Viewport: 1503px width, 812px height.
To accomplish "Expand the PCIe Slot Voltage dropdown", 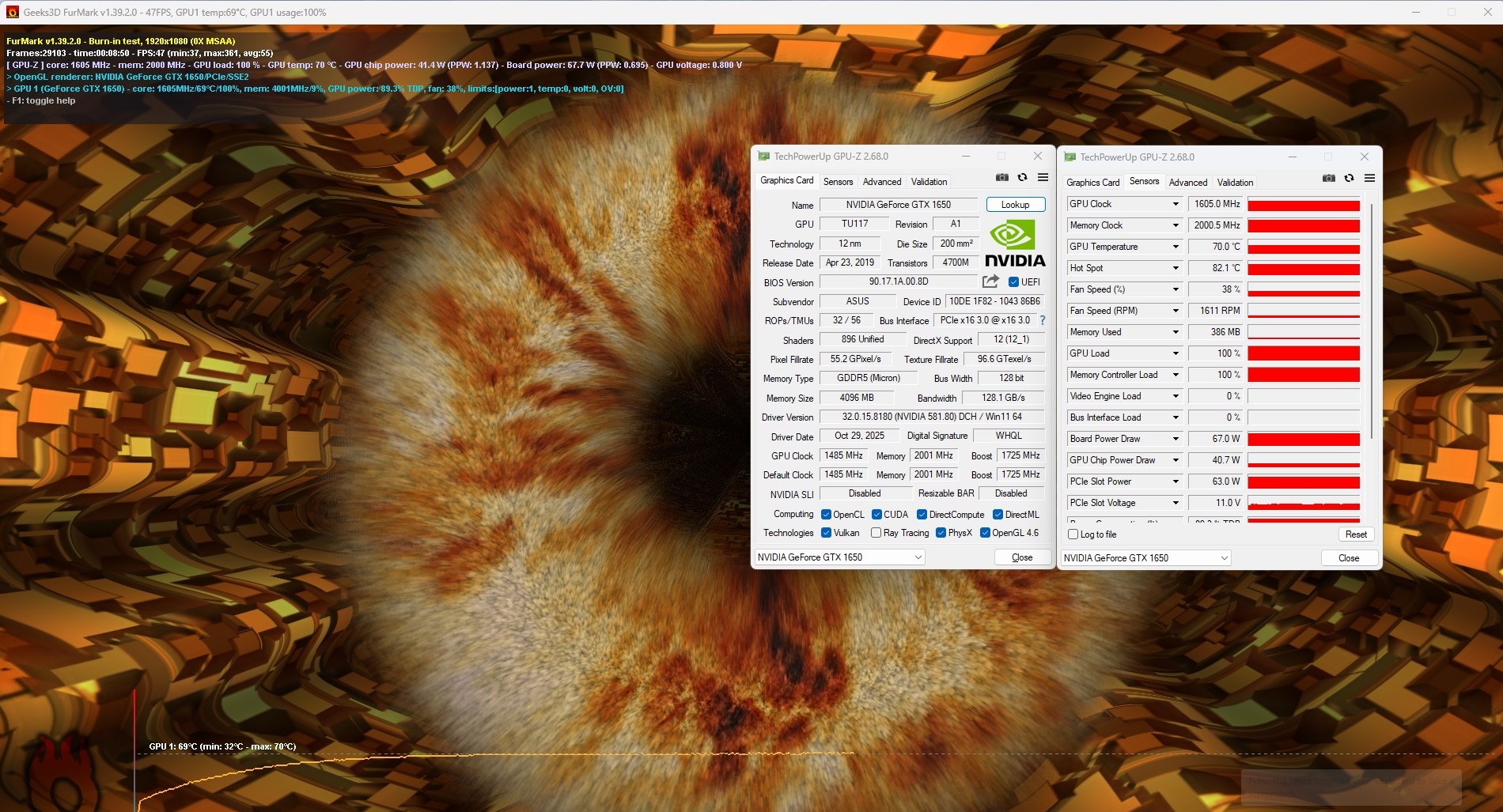I will coord(1176,503).
